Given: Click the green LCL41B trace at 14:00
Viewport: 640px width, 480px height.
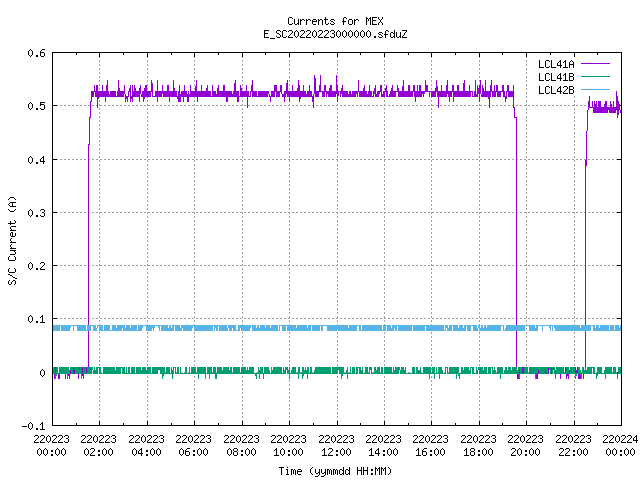Looking at the screenshot, I should (x=384, y=371).
